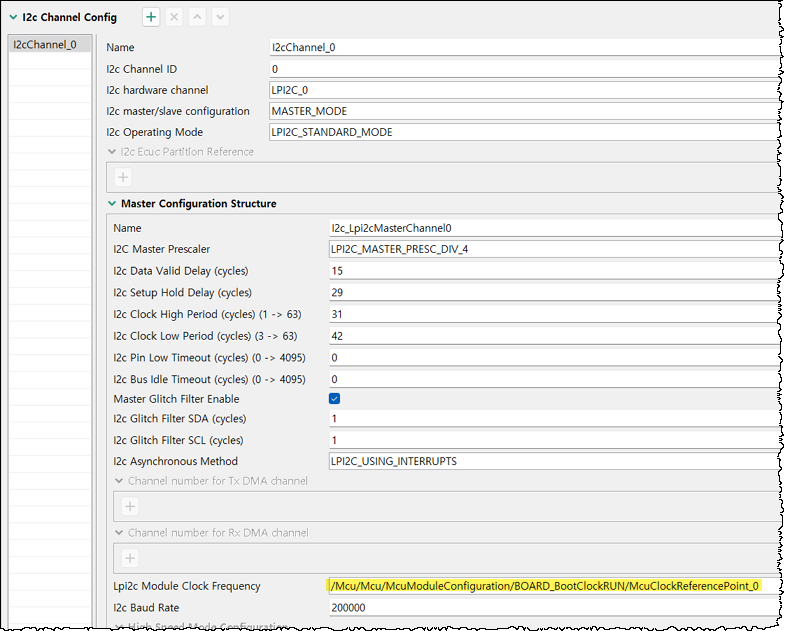Remove selected I2c channel with X icon
The width and height of the screenshot is (785, 631).
click(x=174, y=17)
